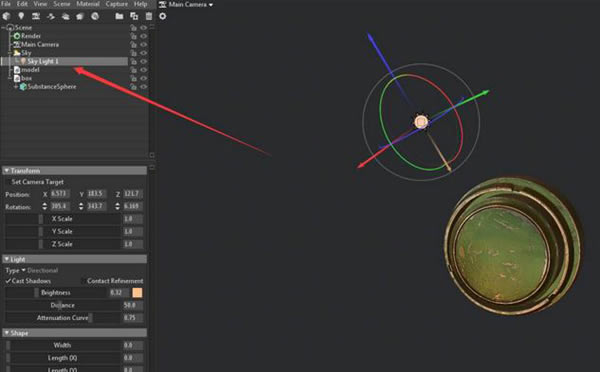
Task: Open the Help menu
Action: [140, 4]
